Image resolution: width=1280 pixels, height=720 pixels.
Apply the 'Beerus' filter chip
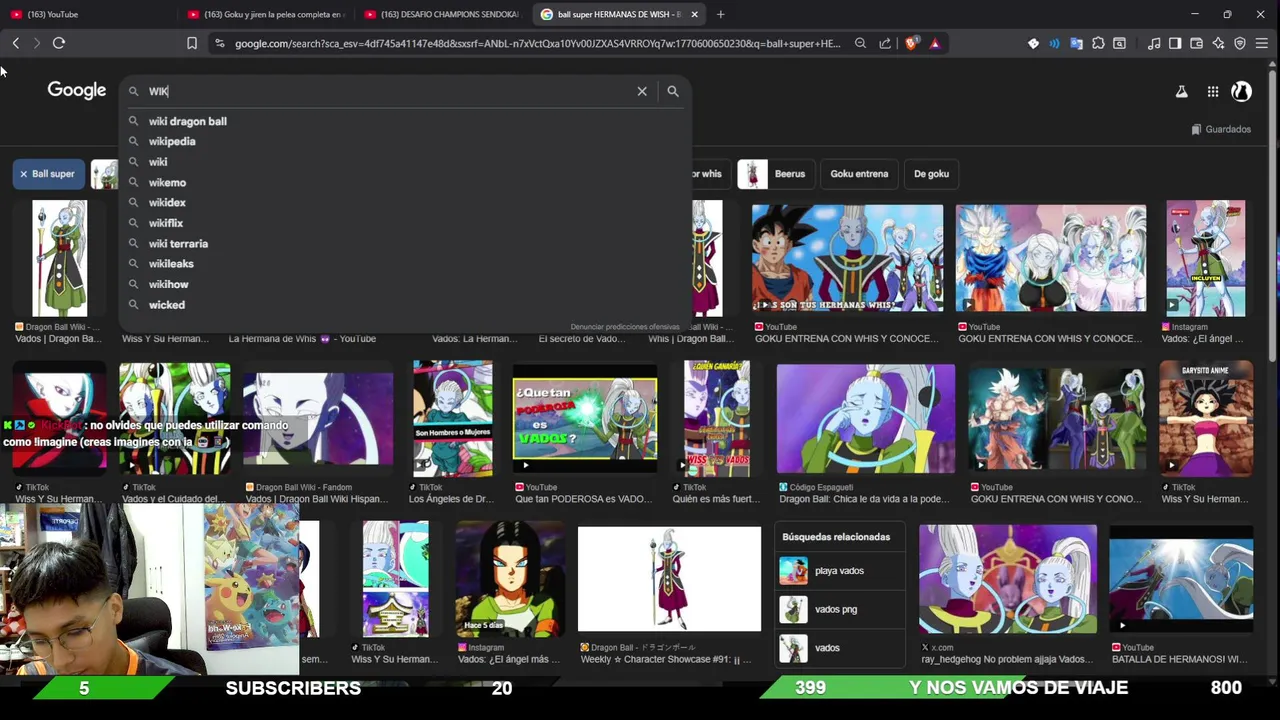(774, 174)
